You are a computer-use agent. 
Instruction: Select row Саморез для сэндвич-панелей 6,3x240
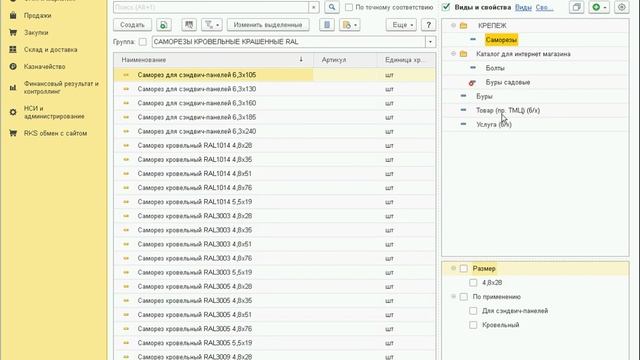pos(275,131)
